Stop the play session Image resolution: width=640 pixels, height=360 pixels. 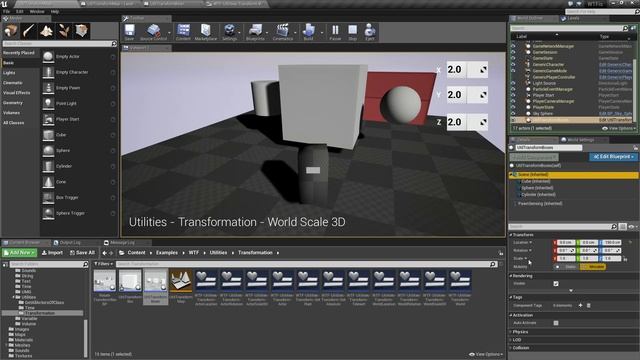pos(353,32)
